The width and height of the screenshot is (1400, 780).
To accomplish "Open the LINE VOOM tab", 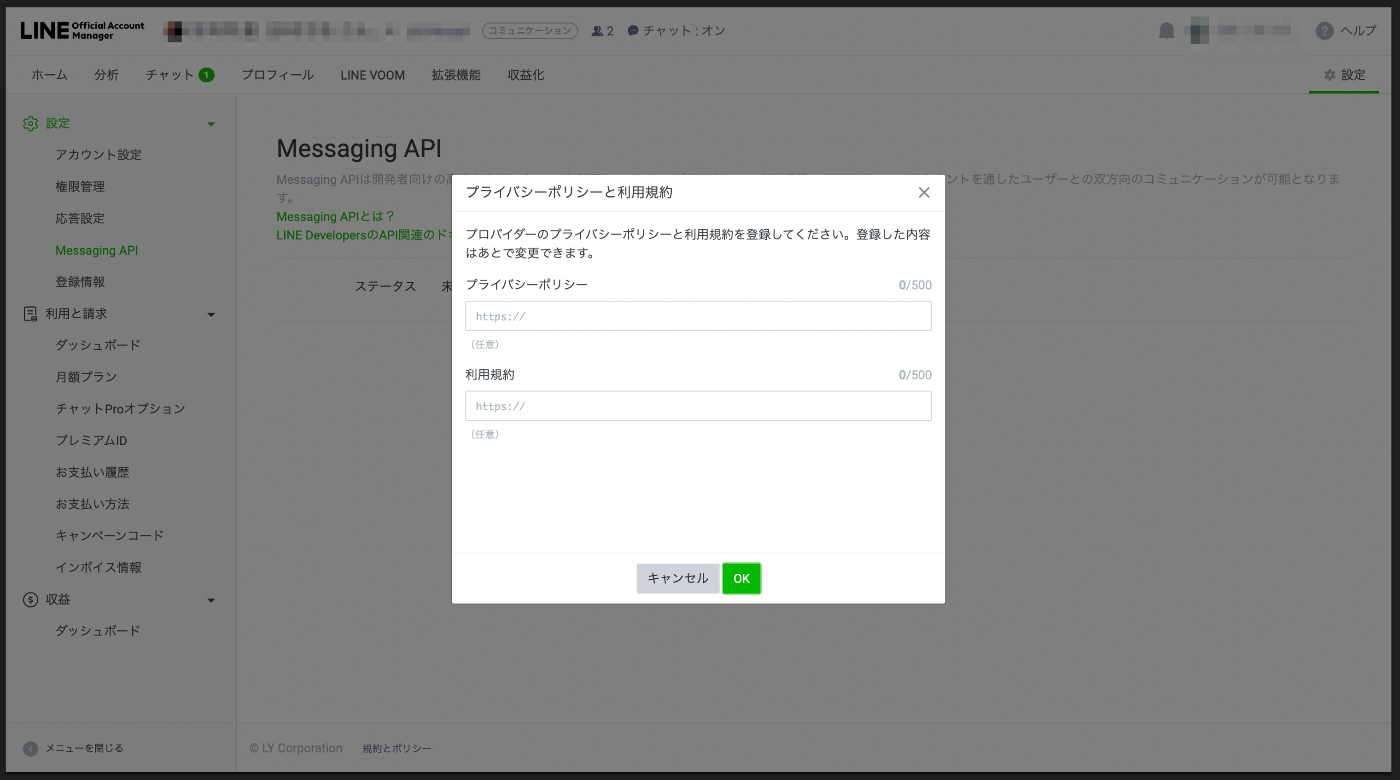I will tap(372, 75).
